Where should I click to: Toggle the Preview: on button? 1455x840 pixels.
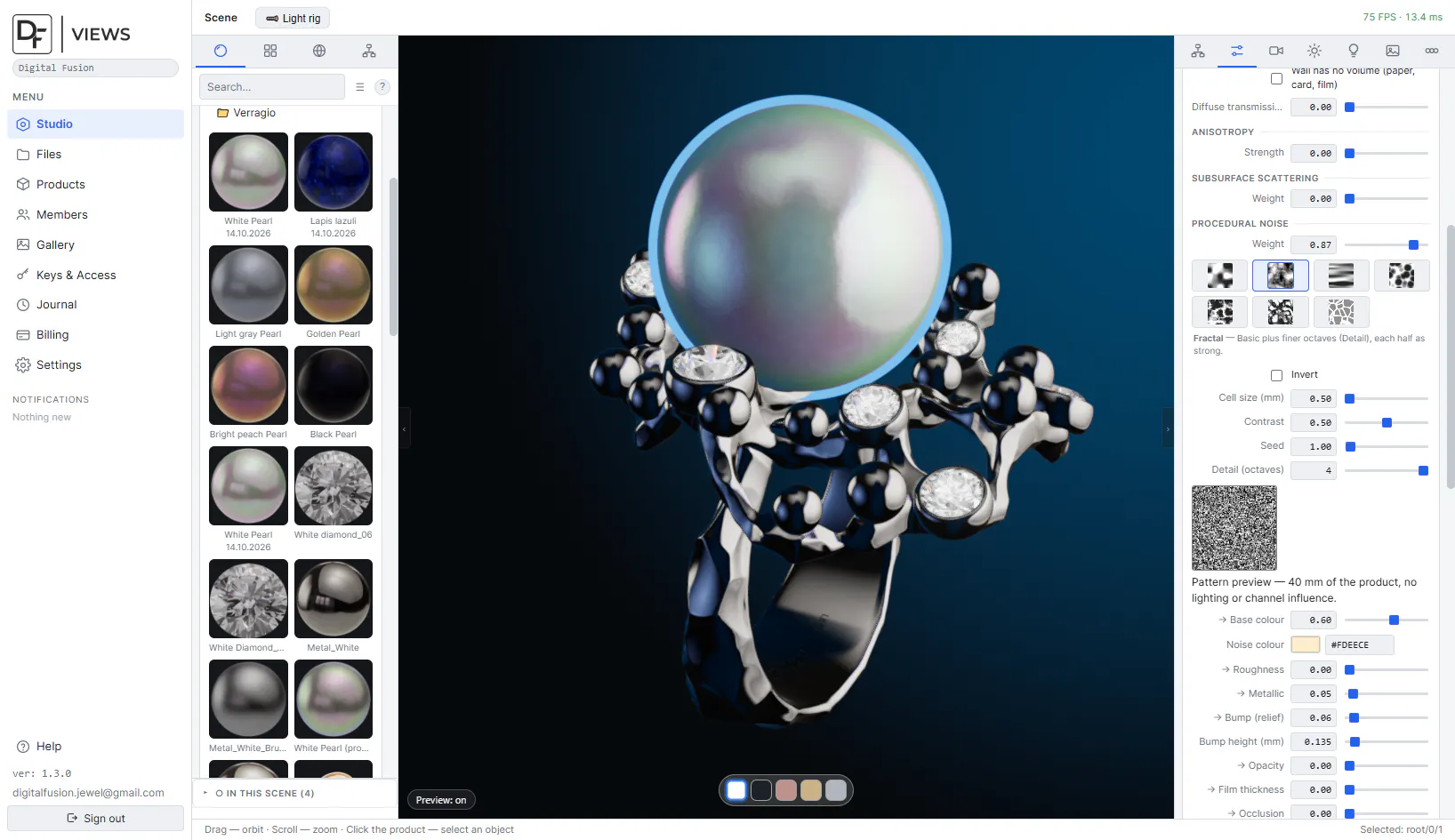tap(441, 800)
